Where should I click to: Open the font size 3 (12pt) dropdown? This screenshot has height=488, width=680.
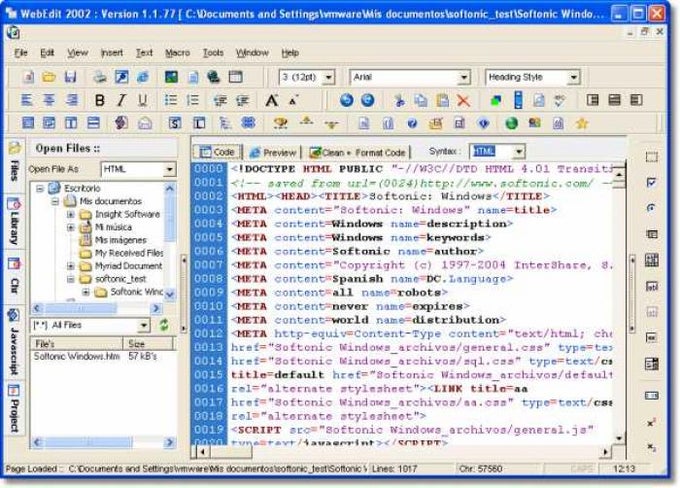click(329, 78)
